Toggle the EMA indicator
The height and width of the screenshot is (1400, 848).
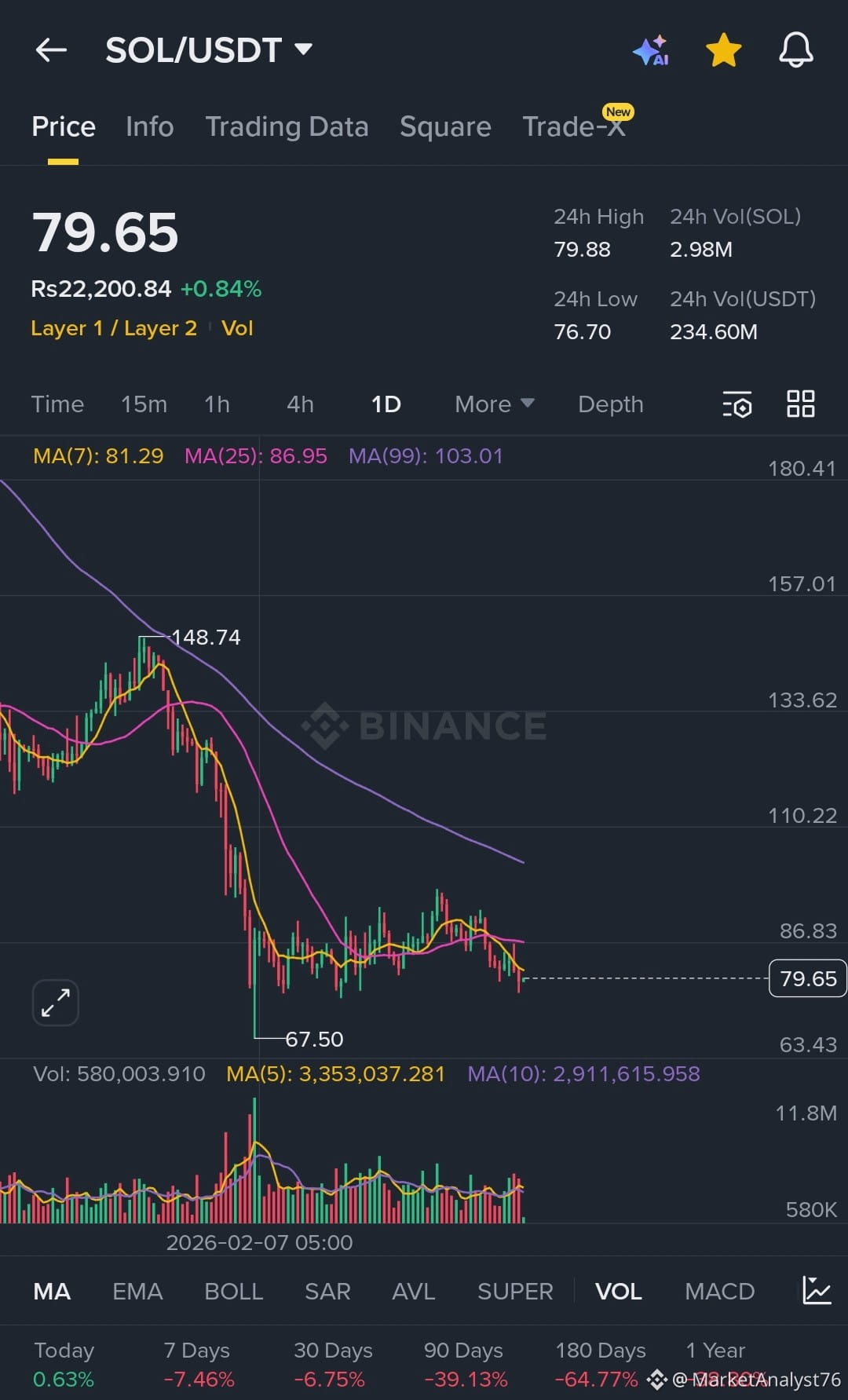pyautogui.click(x=137, y=1292)
